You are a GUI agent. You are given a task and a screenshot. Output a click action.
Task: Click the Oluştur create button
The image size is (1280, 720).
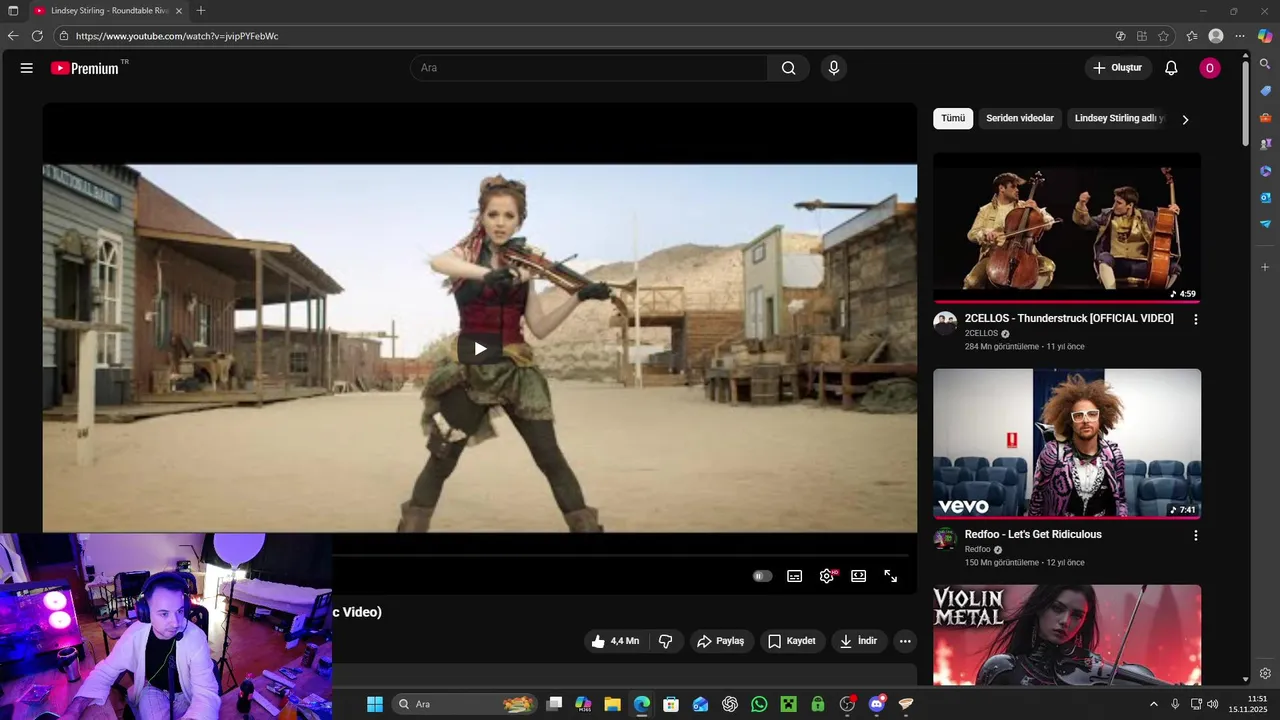pos(1118,68)
